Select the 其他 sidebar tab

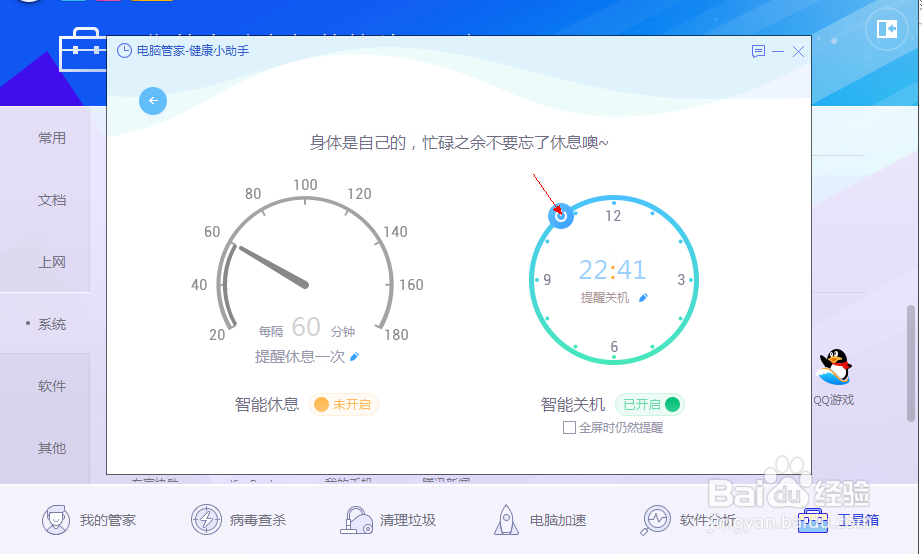(x=52, y=448)
